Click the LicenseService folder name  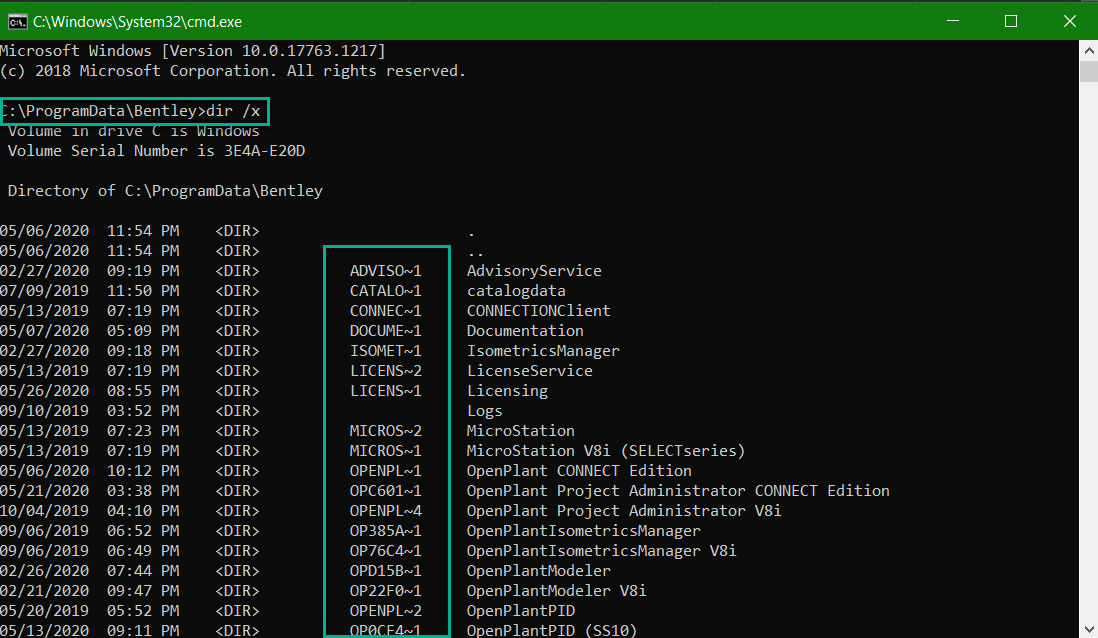(529, 370)
